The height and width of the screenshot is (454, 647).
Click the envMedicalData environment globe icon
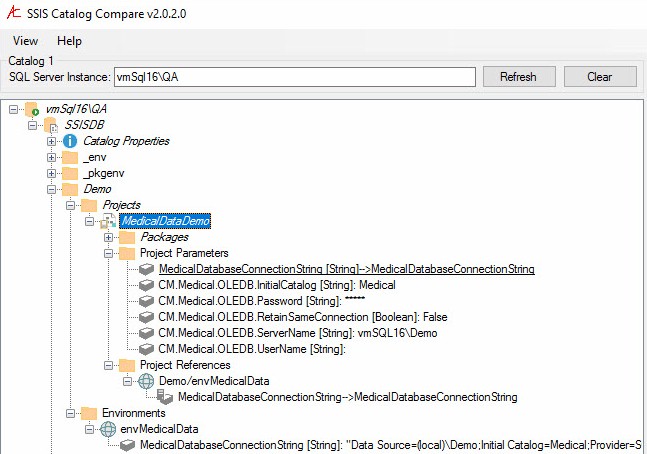coord(108,429)
